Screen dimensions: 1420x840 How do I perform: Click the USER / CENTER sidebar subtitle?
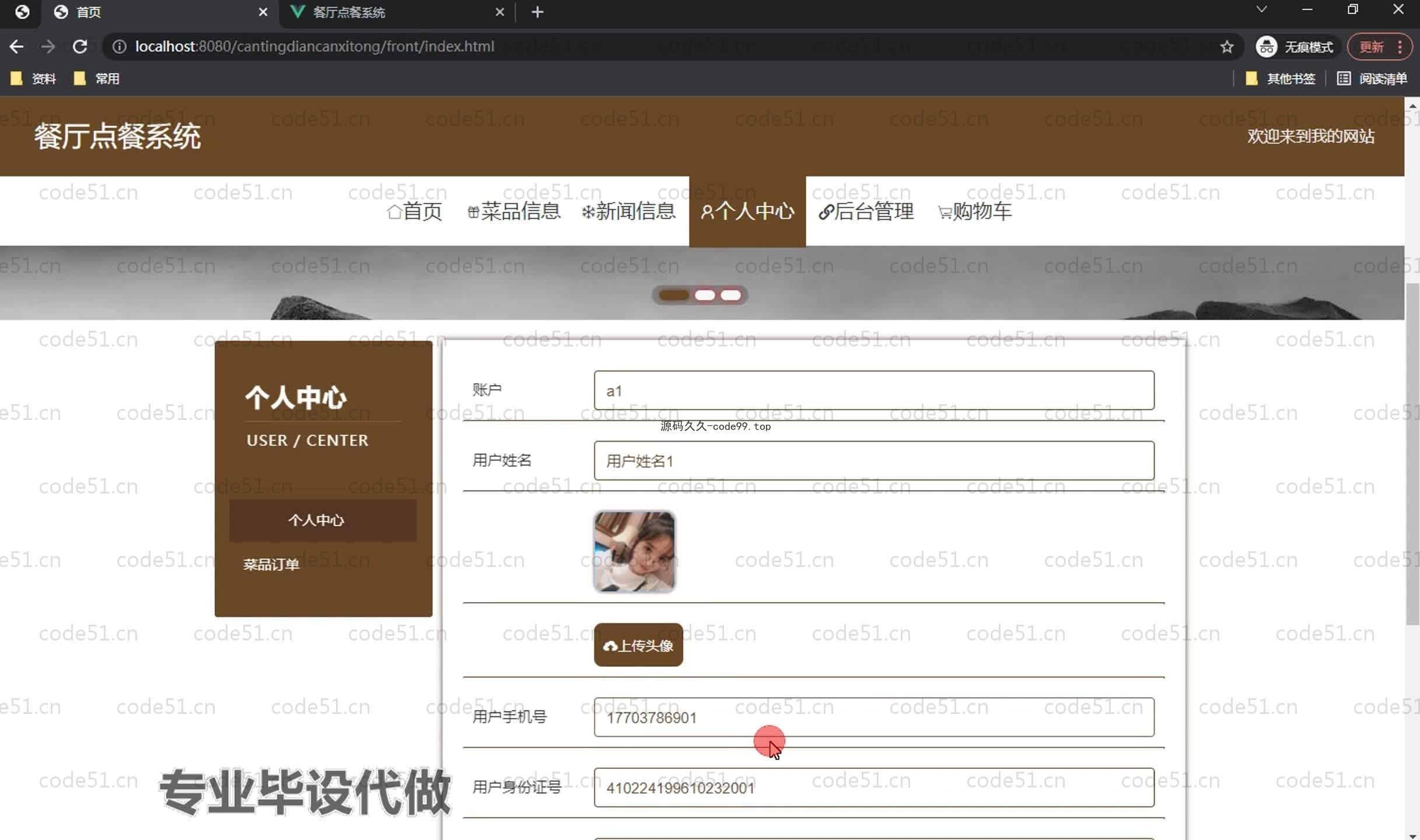tap(307, 440)
